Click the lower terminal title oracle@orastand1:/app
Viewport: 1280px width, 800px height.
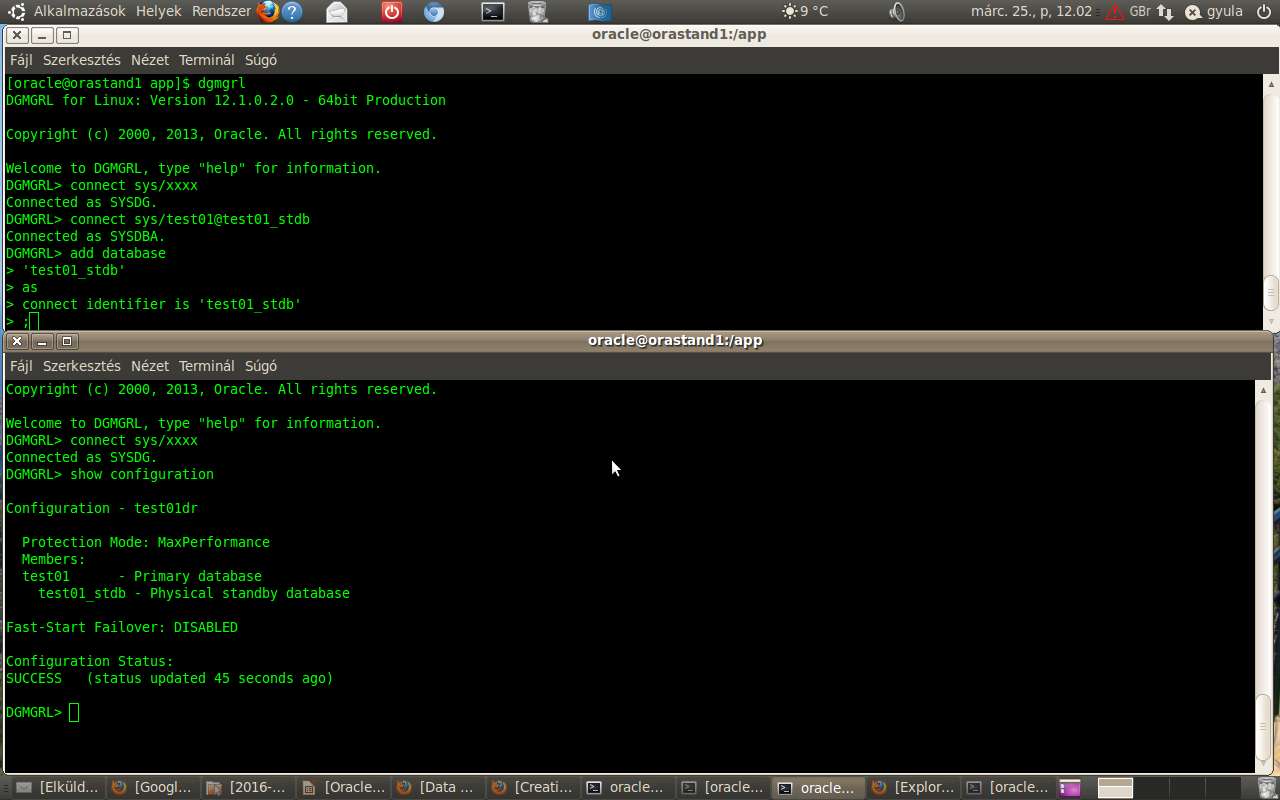point(675,340)
